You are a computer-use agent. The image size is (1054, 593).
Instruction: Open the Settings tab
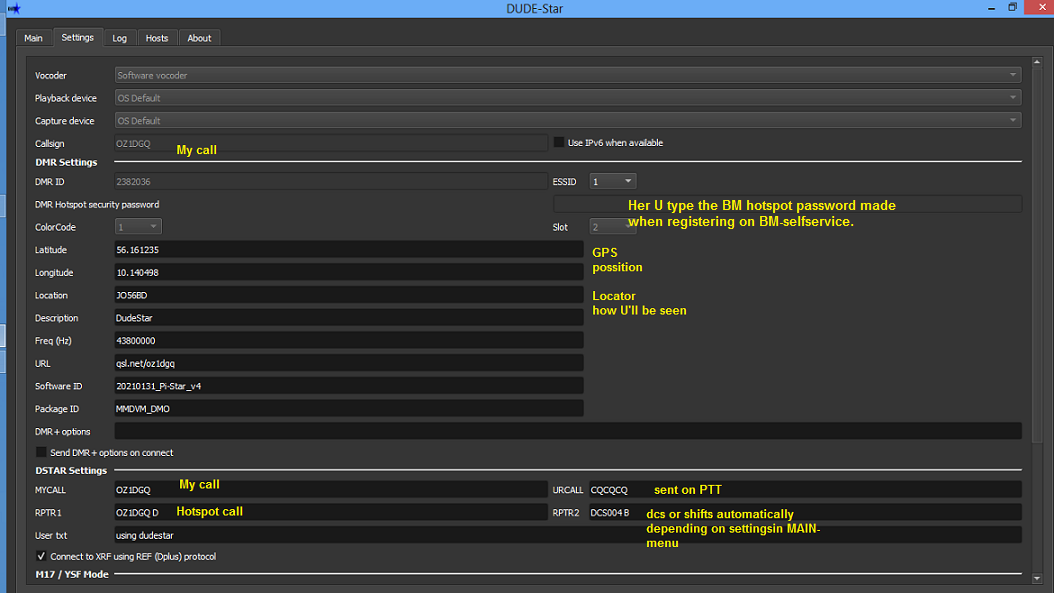pos(77,38)
